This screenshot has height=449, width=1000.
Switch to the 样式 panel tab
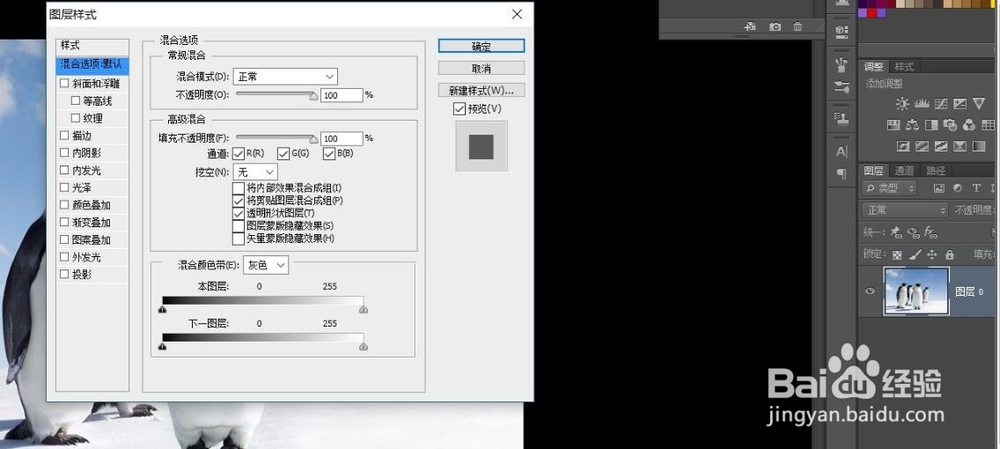tap(904, 67)
